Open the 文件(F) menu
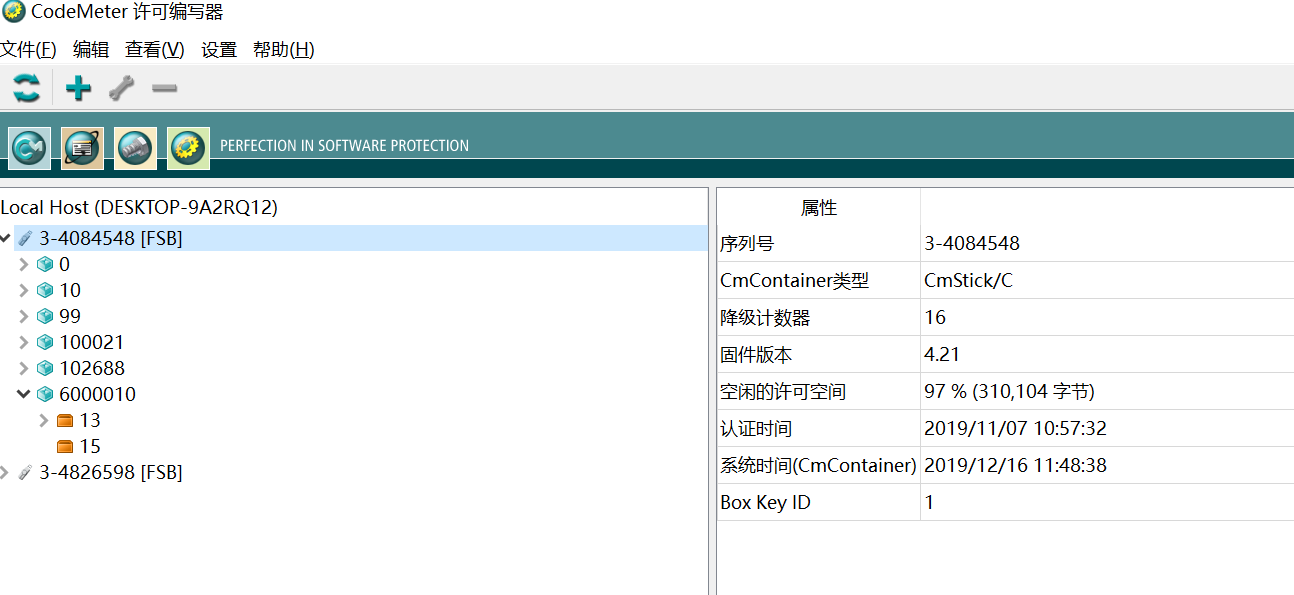This screenshot has width=1294, height=595. coord(29,50)
